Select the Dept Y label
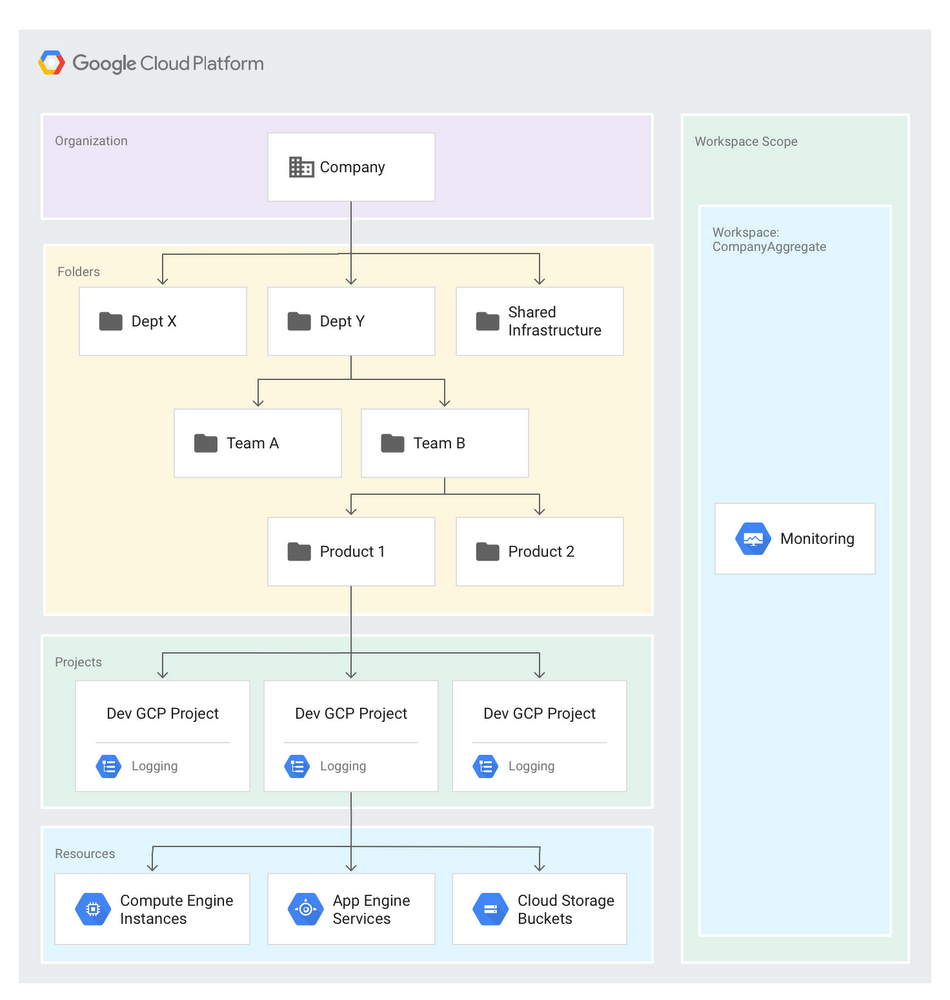The height and width of the screenshot is (1000, 950). coord(342,321)
